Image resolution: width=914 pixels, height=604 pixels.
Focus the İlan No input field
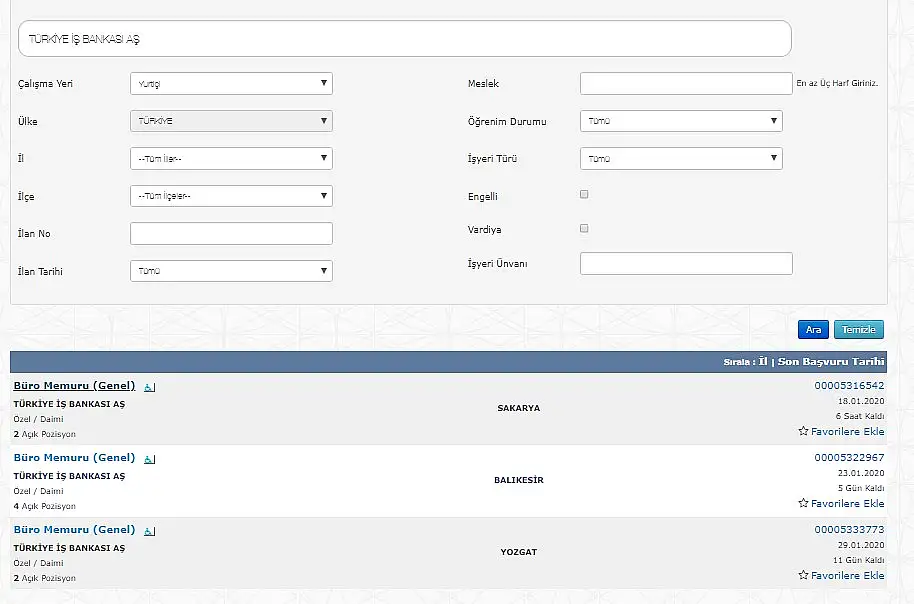coord(231,233)
